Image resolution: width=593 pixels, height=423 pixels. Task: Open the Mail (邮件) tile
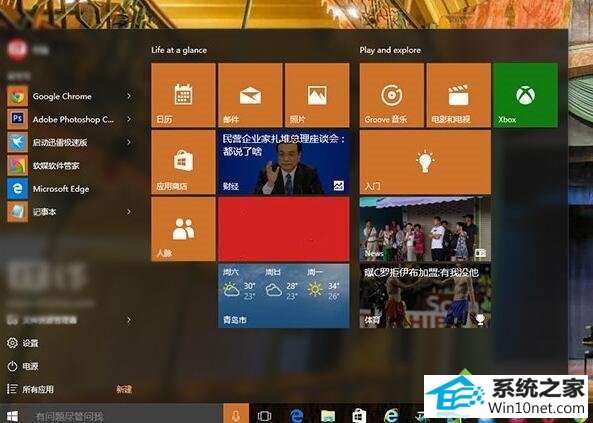coord(250,95)
